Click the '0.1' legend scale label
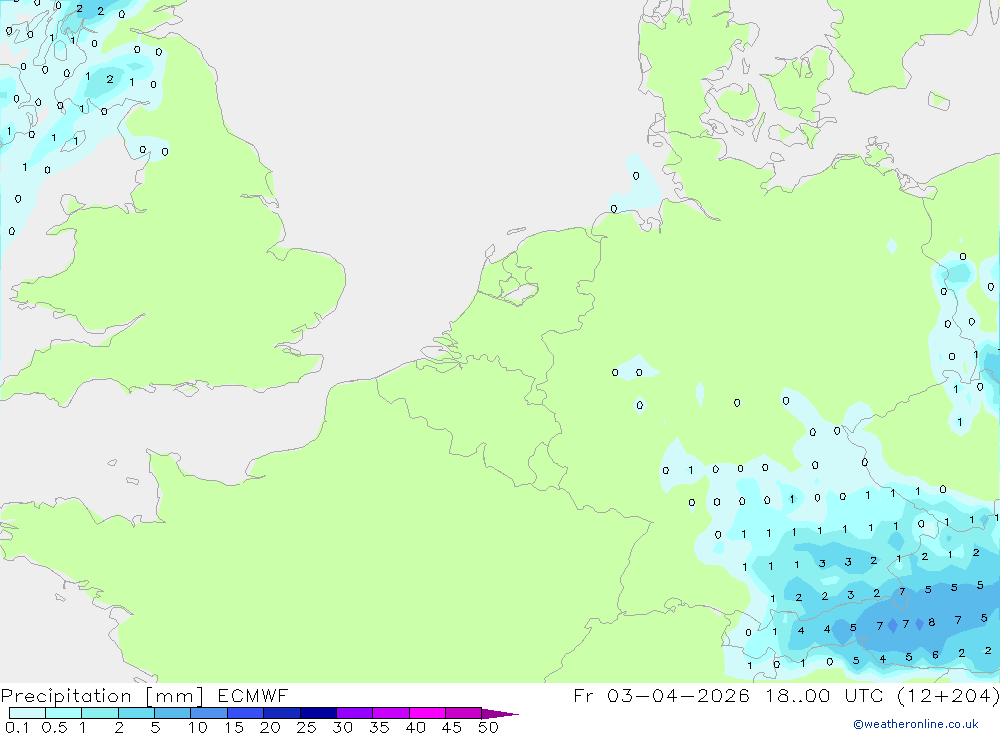Image resolution: width=1000 pixels, height=733 pixels. point(17,727)
